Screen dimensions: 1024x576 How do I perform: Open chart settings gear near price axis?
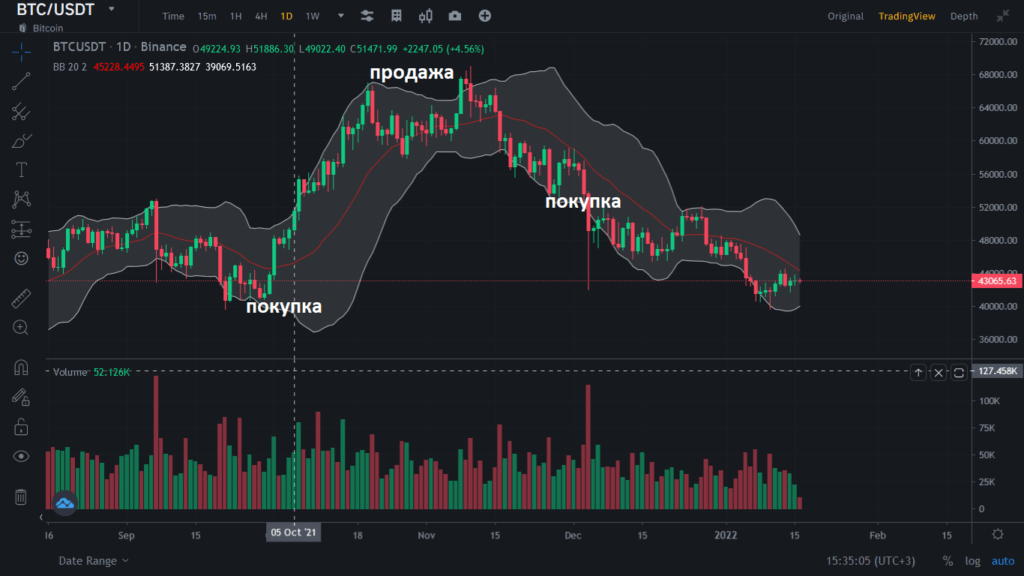pos(996,535)
